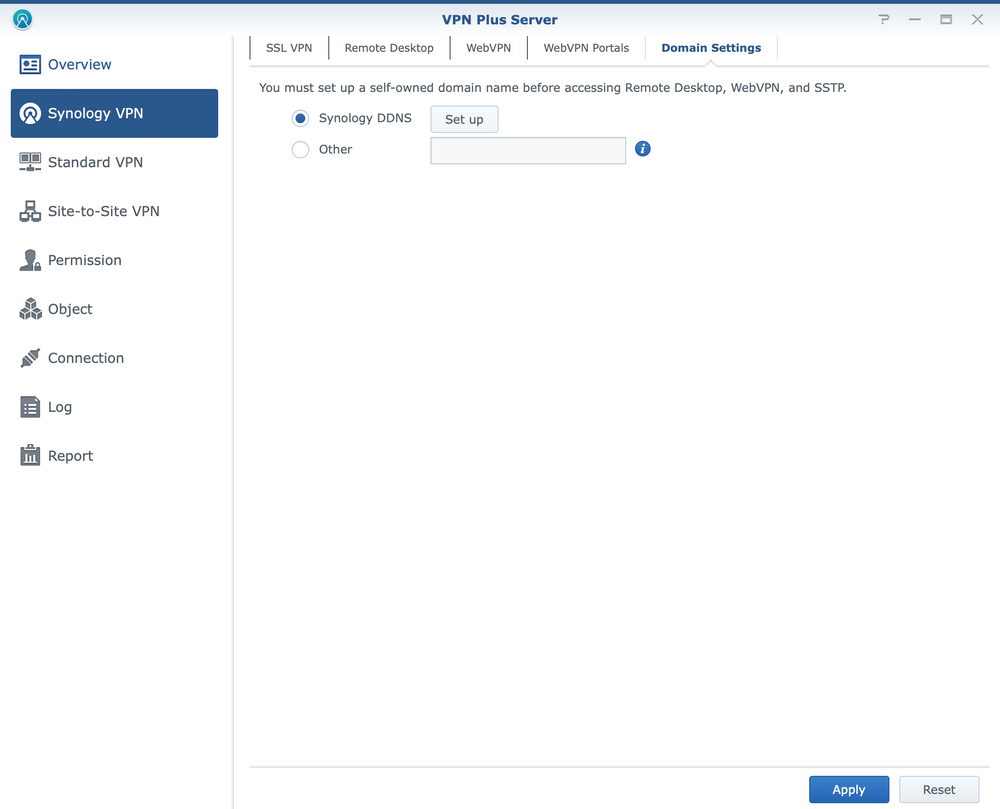Click the self-owned domain name notice text
The width and height of the screenshot is (1000, 809).
(x=553, y=88)
